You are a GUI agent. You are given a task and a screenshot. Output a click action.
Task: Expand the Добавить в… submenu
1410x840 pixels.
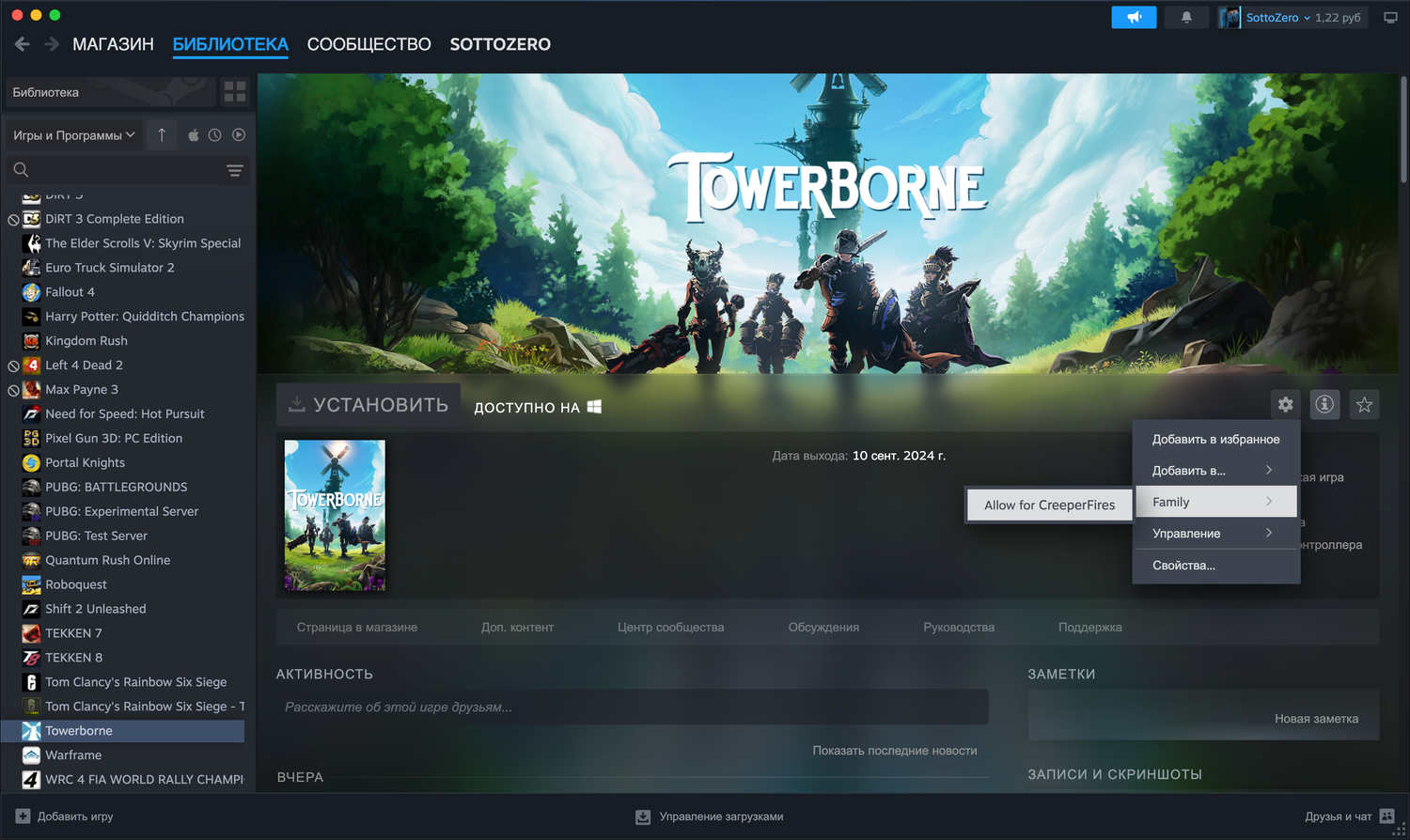coord(1216,471)
